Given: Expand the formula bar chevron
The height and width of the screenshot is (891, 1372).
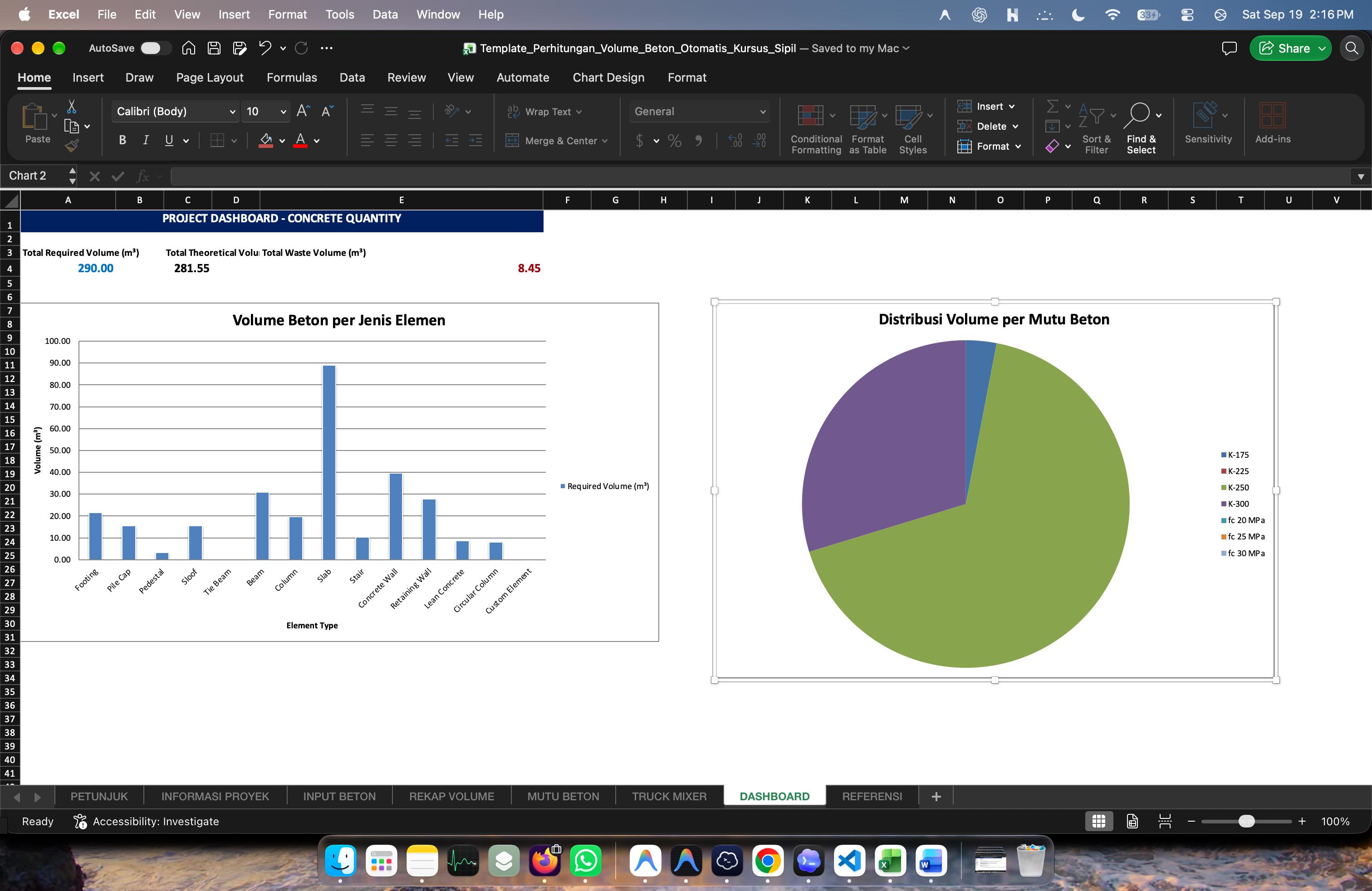Looking at the screenshot, I should 1361,176.
